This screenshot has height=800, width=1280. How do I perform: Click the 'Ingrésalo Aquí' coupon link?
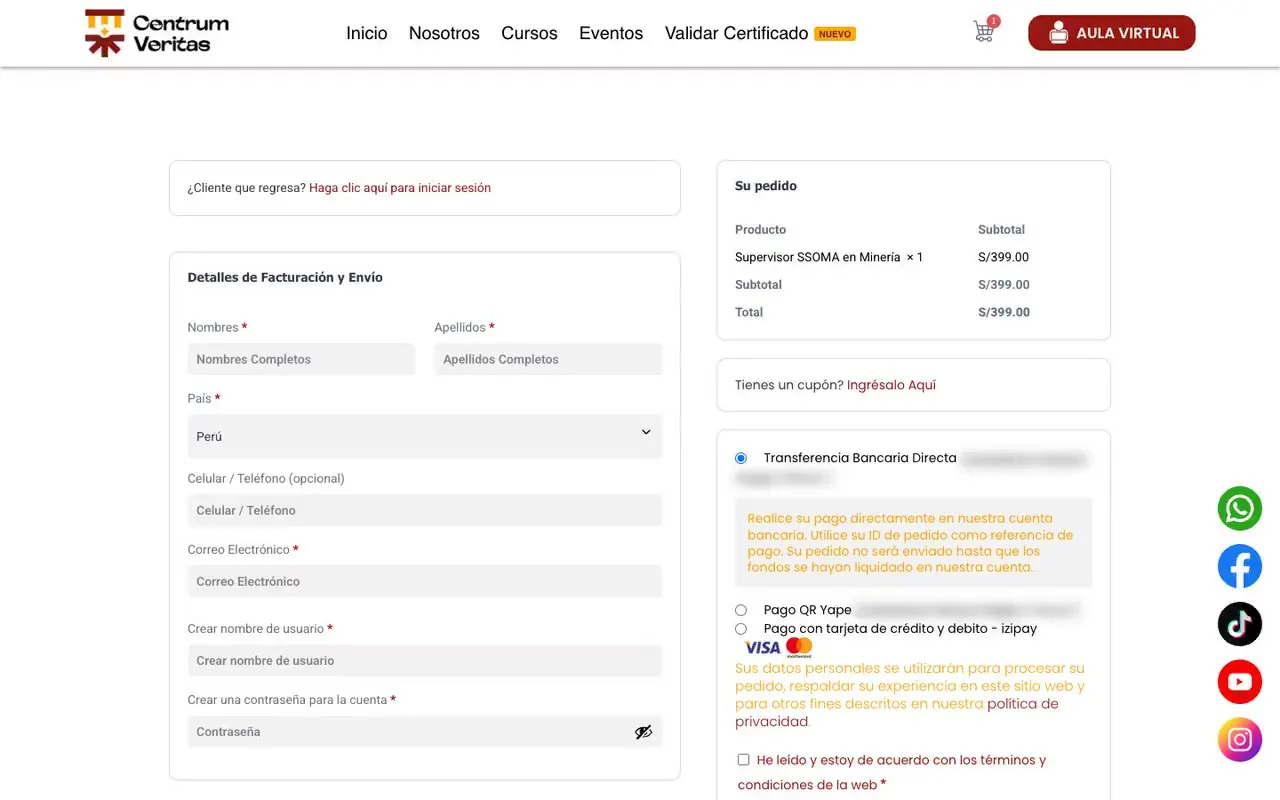pyautogui.click(x=891, y=385)
